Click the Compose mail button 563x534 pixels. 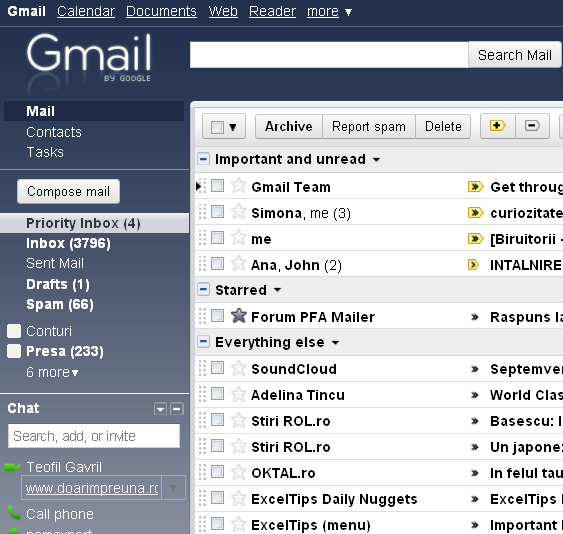coord(68,191)
